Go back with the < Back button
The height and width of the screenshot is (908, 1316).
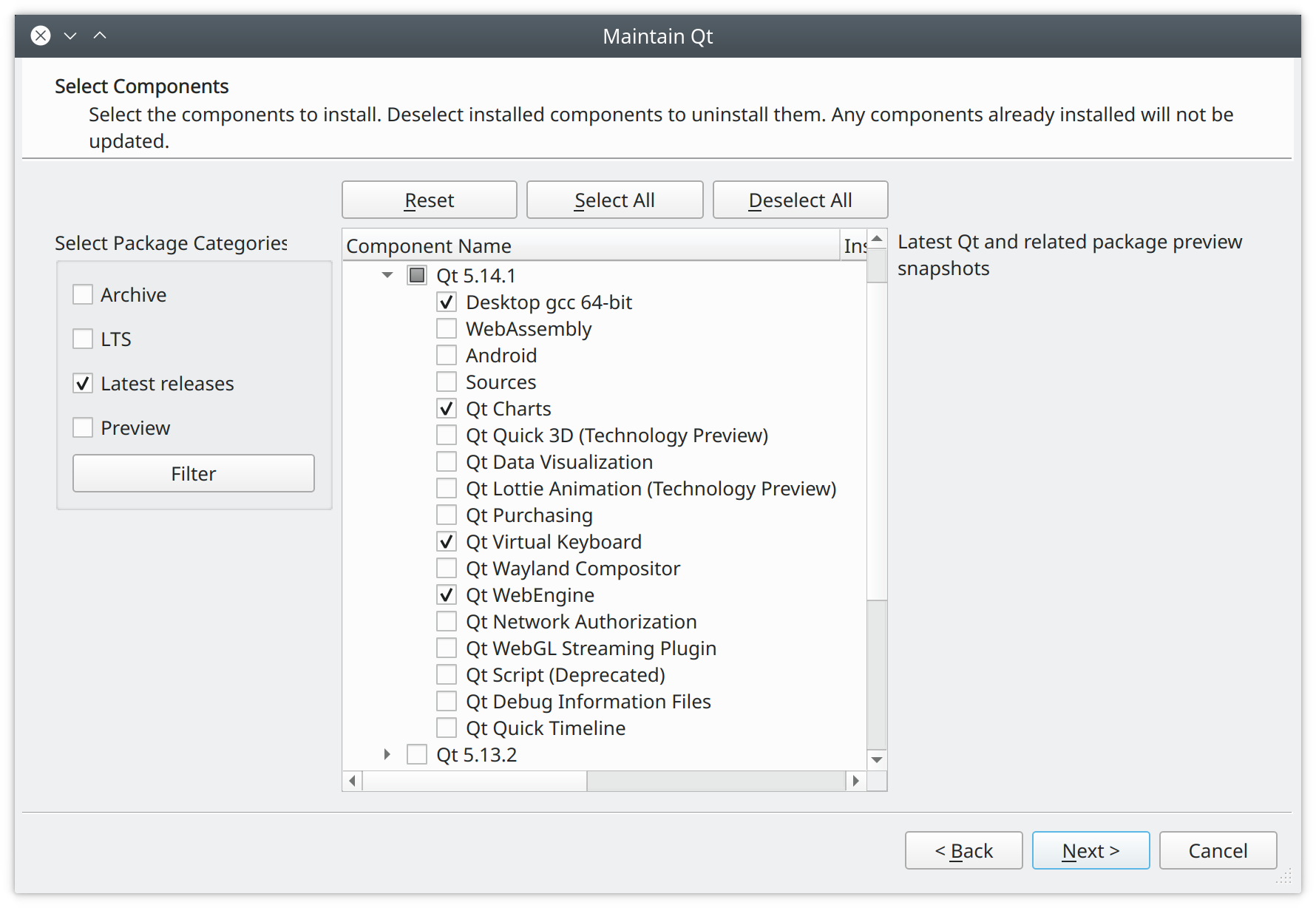click(964, 850)
